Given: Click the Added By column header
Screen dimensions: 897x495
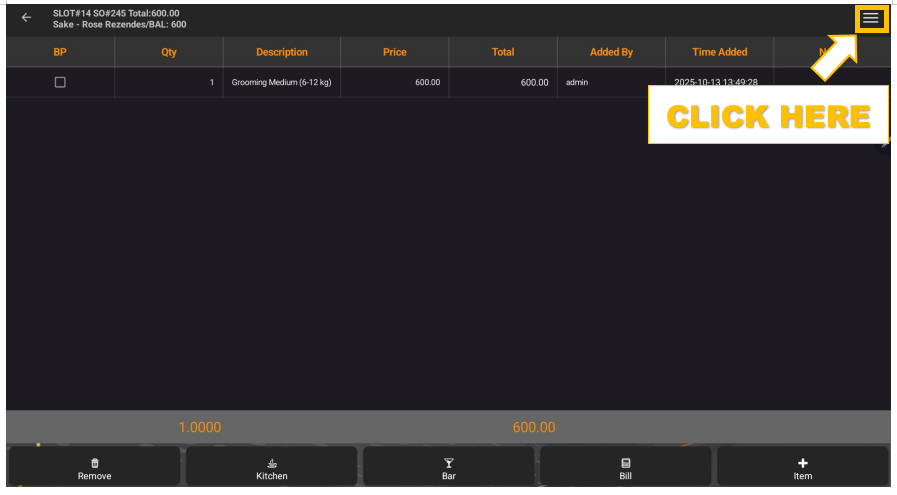Looking at the screenshot, I should point(611,52).
